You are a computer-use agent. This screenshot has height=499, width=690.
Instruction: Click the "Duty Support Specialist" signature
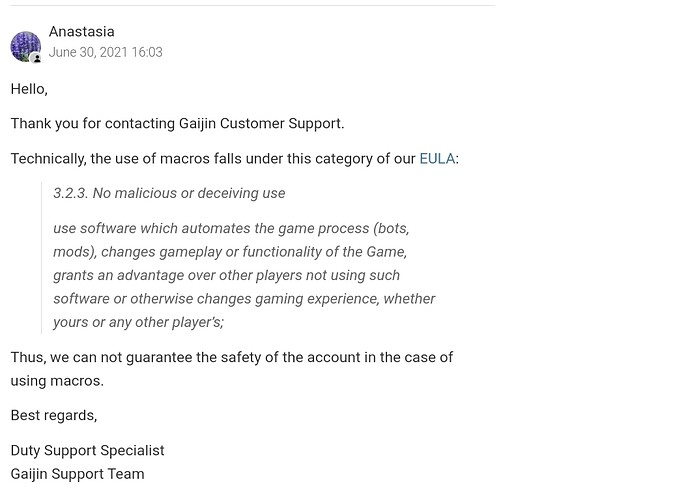pyautogui.click(x=87, y=451)
